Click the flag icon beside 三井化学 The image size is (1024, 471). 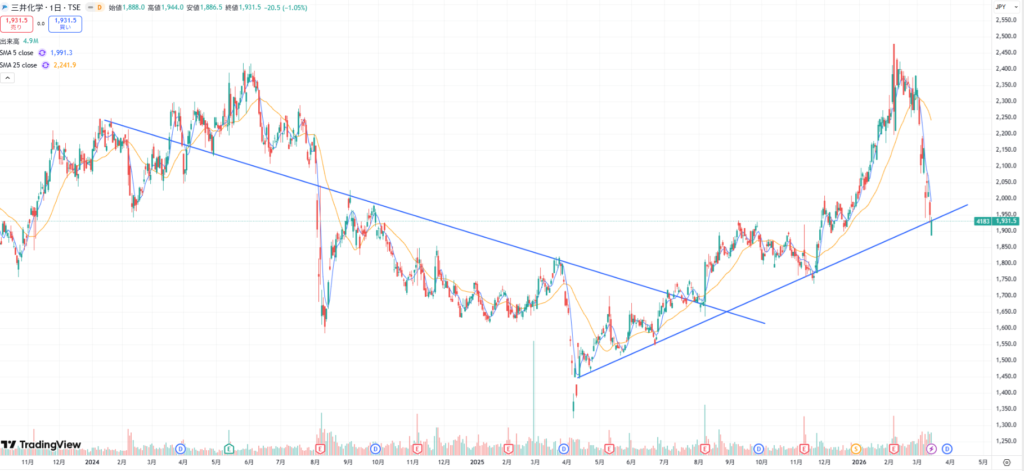pos(6,7)
